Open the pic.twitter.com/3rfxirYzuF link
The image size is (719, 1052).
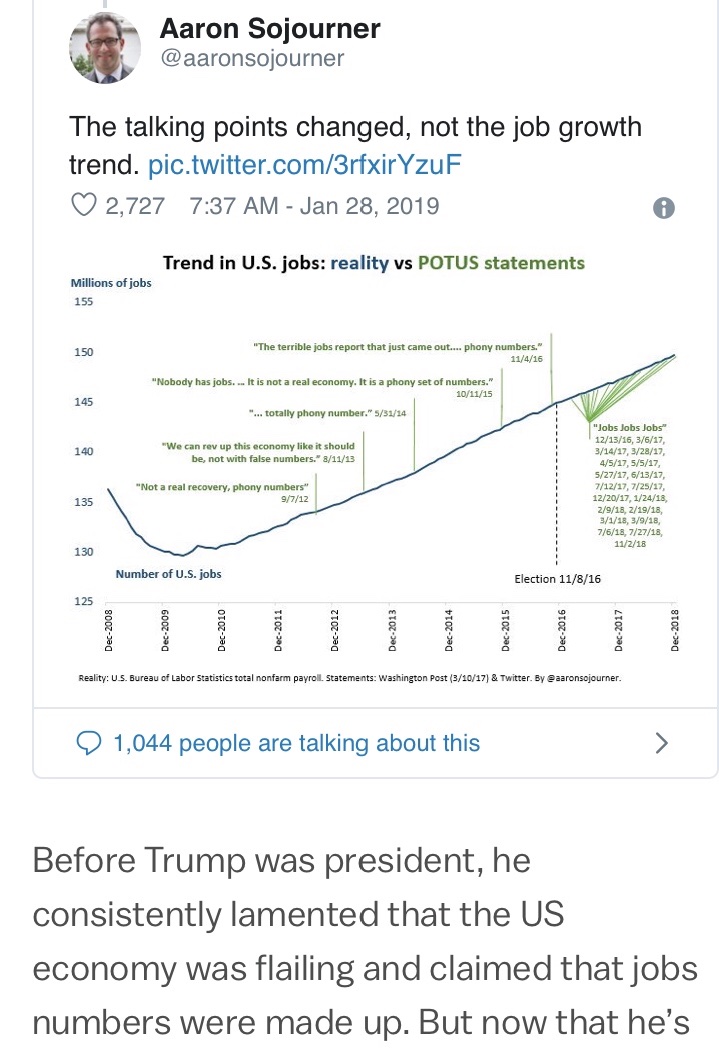(304, 163)
